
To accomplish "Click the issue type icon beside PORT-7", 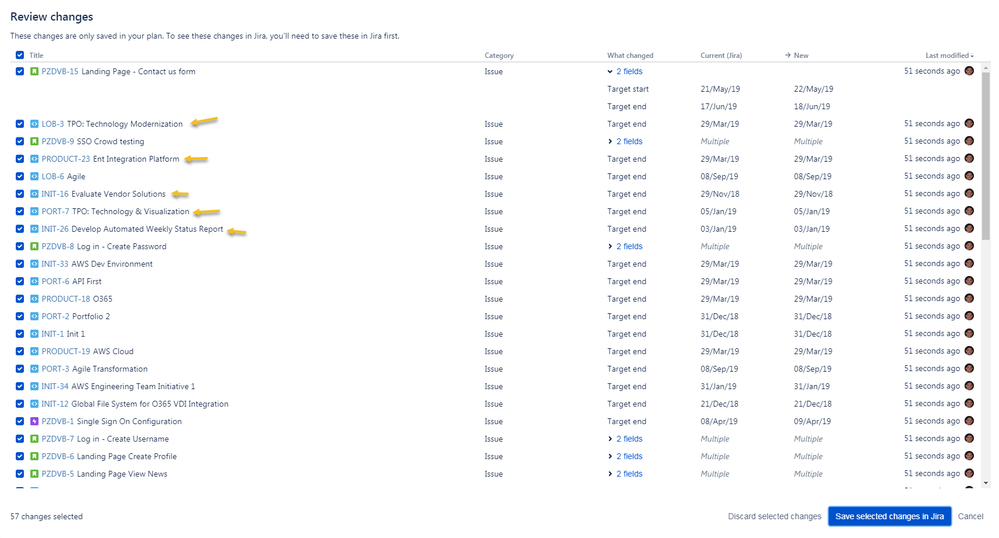I will (34, 211).
